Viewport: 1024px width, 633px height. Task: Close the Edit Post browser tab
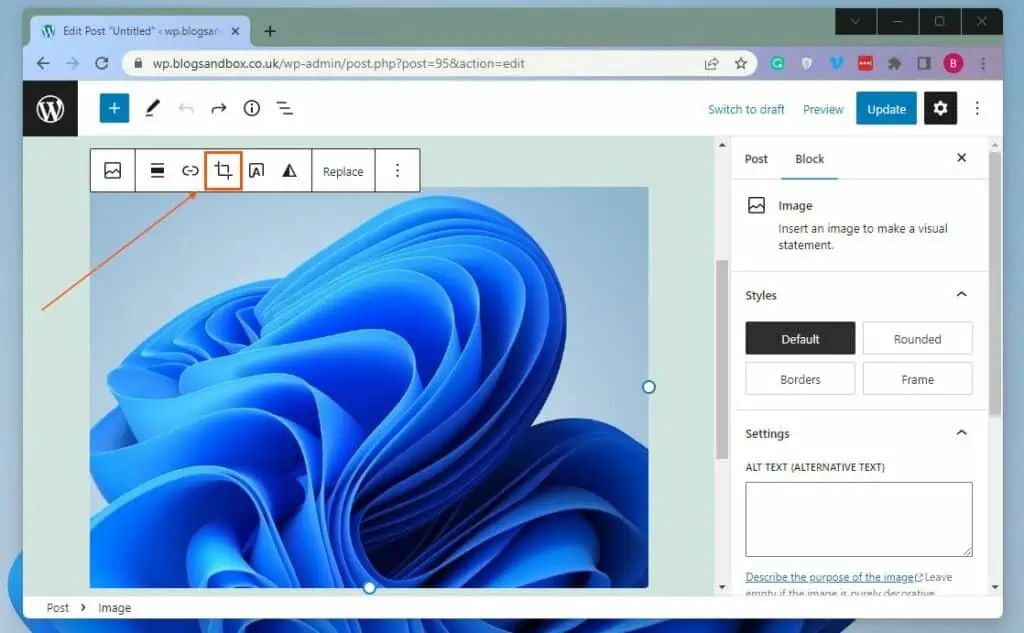[x=236, y=31]
